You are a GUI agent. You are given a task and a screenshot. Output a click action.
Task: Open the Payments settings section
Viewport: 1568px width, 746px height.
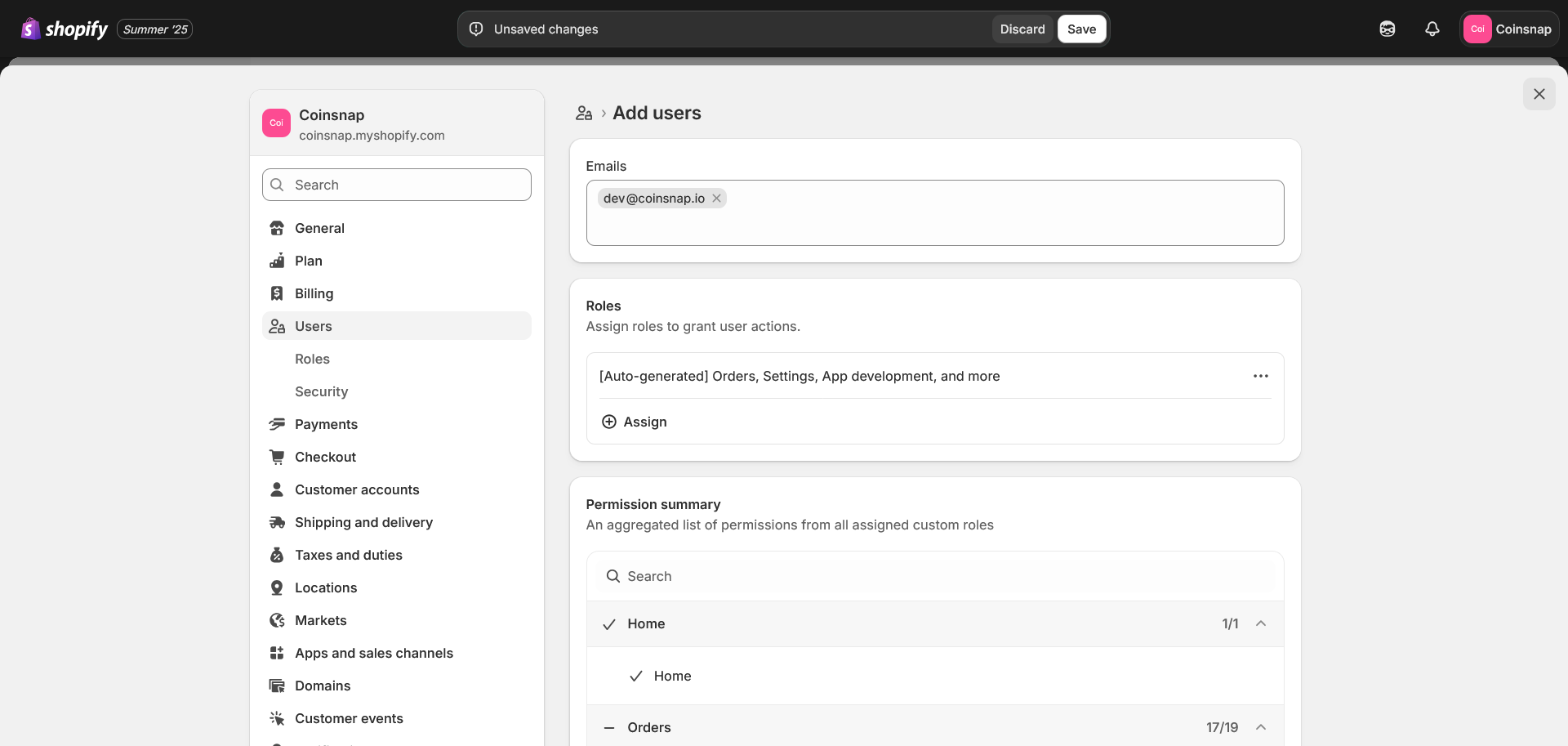click(326, 424)
